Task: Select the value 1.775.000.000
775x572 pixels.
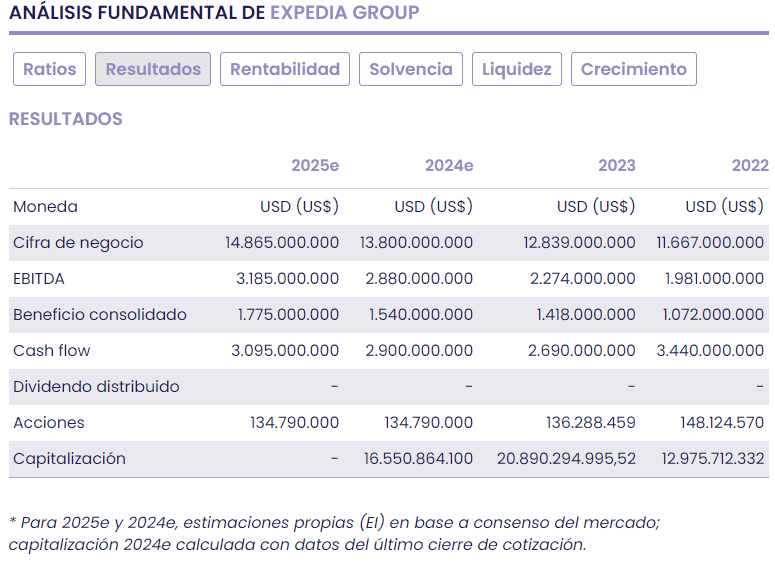Action: [x=288, y=315]
